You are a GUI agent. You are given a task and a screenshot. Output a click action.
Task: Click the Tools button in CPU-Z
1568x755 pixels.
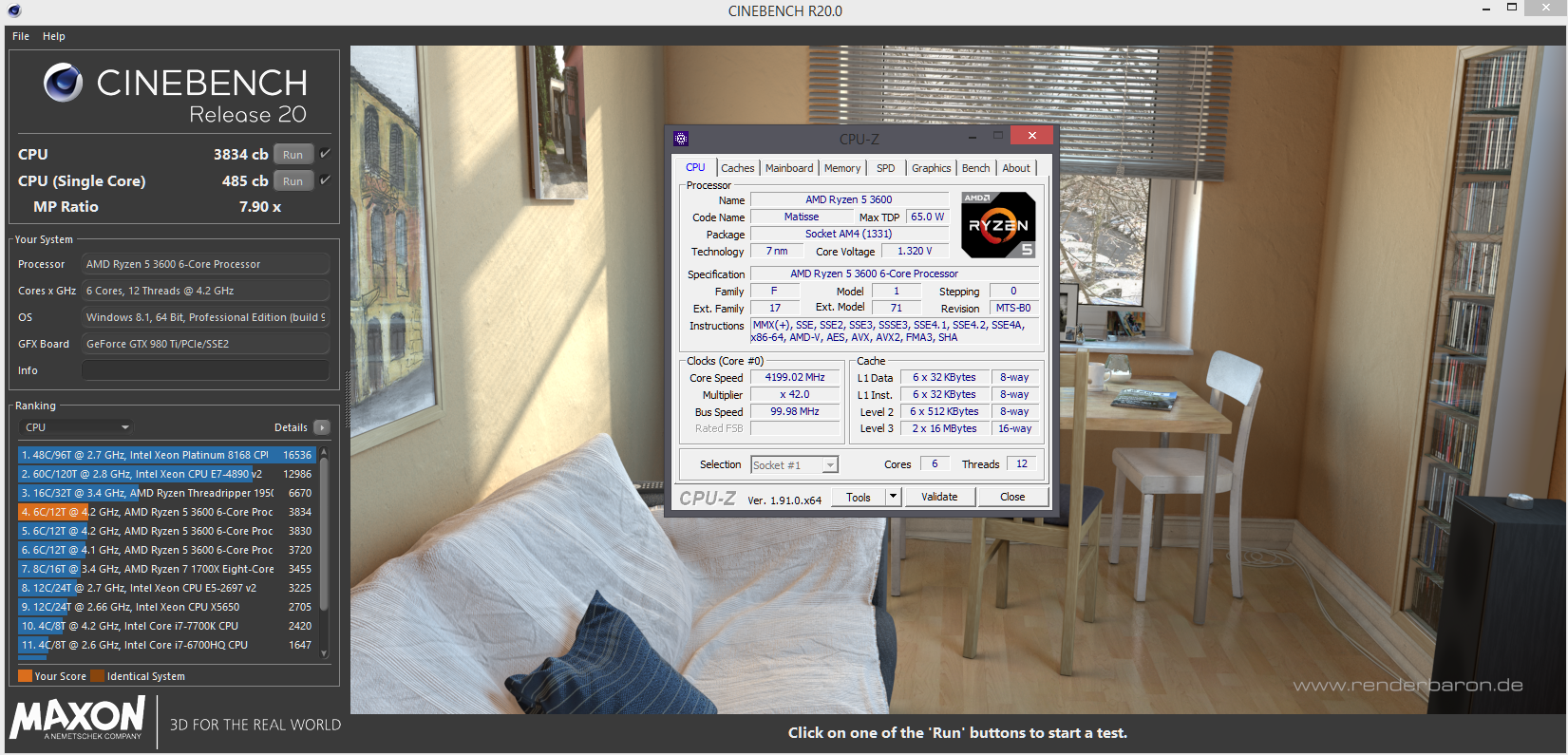859,497
